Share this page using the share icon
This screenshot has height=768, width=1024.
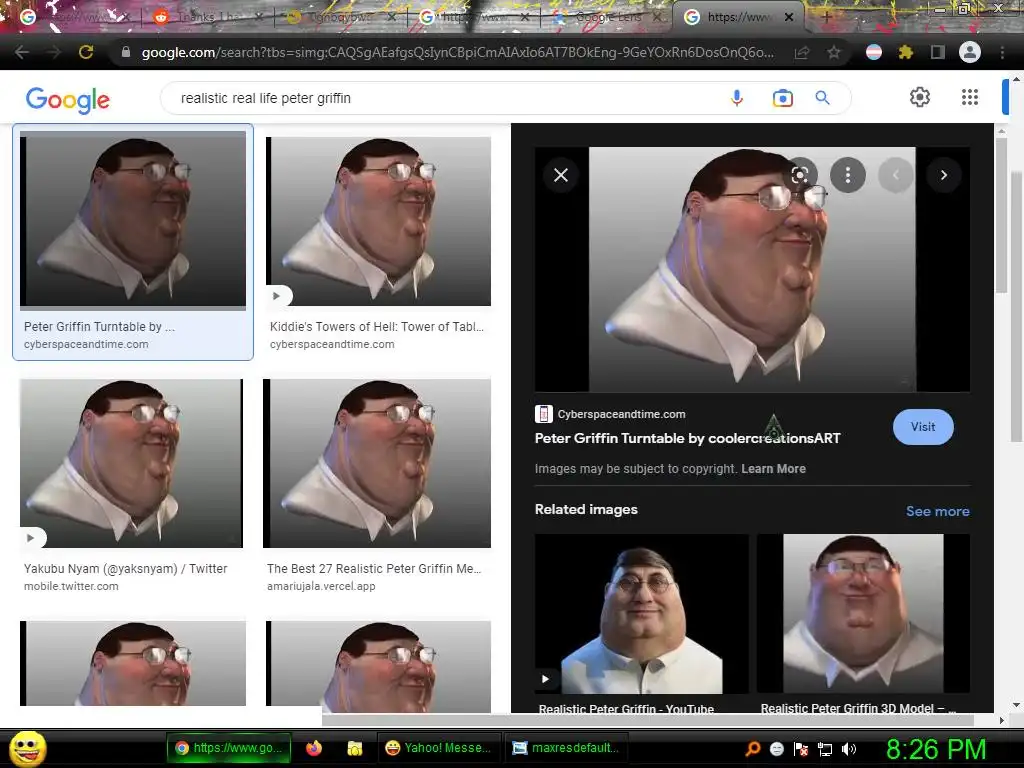802,52
